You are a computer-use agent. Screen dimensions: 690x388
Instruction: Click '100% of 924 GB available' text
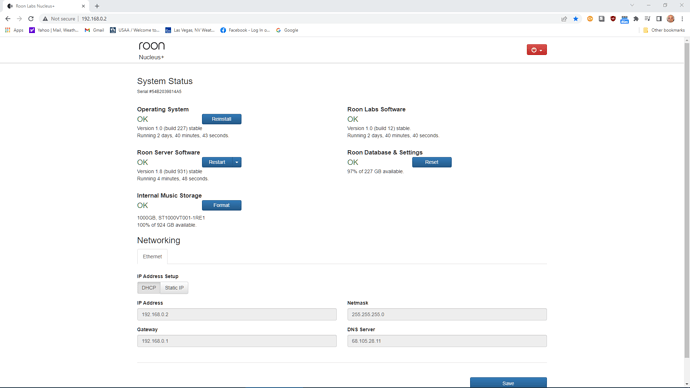click(166, 225)
